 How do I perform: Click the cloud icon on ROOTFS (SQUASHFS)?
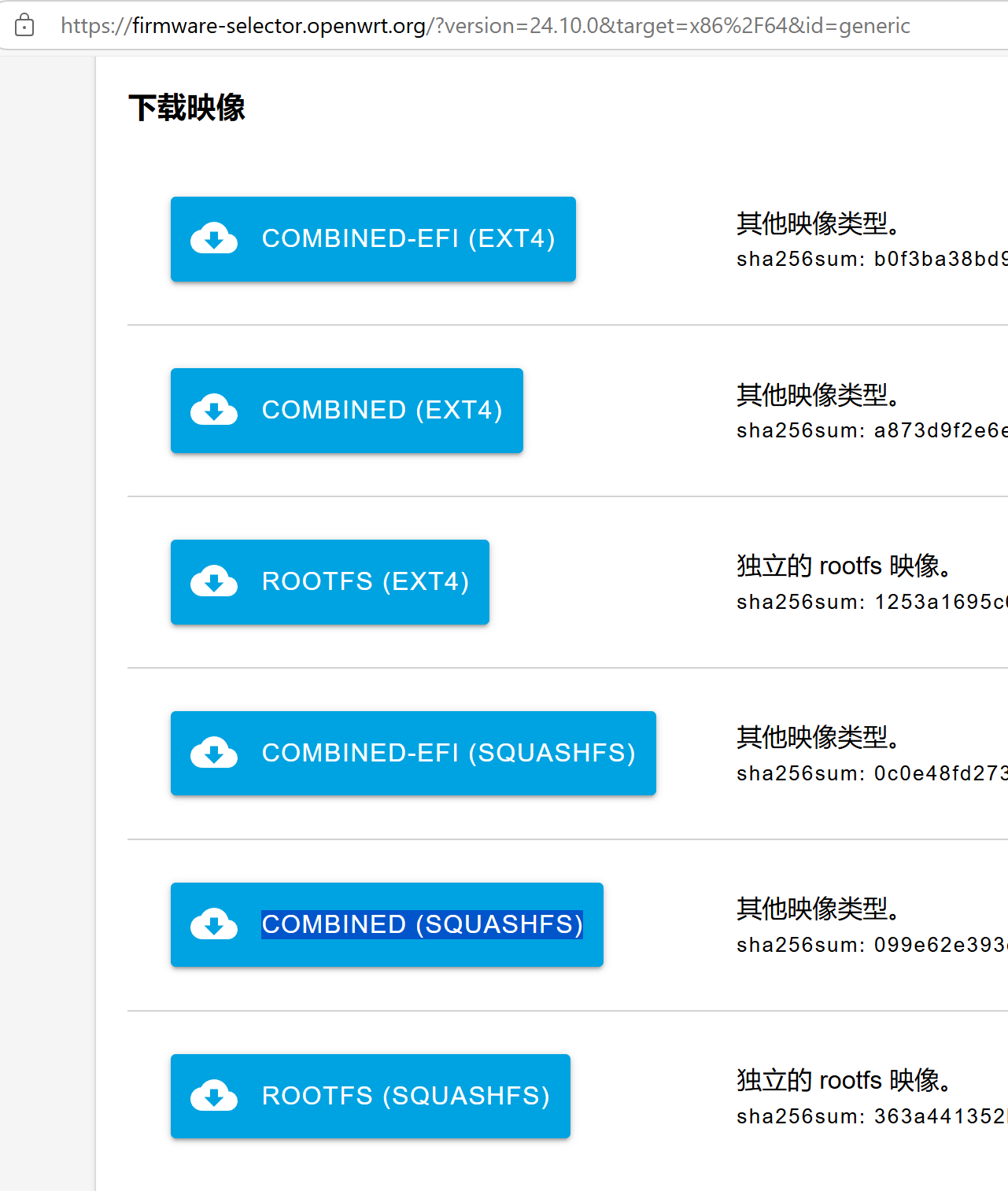212,1096
